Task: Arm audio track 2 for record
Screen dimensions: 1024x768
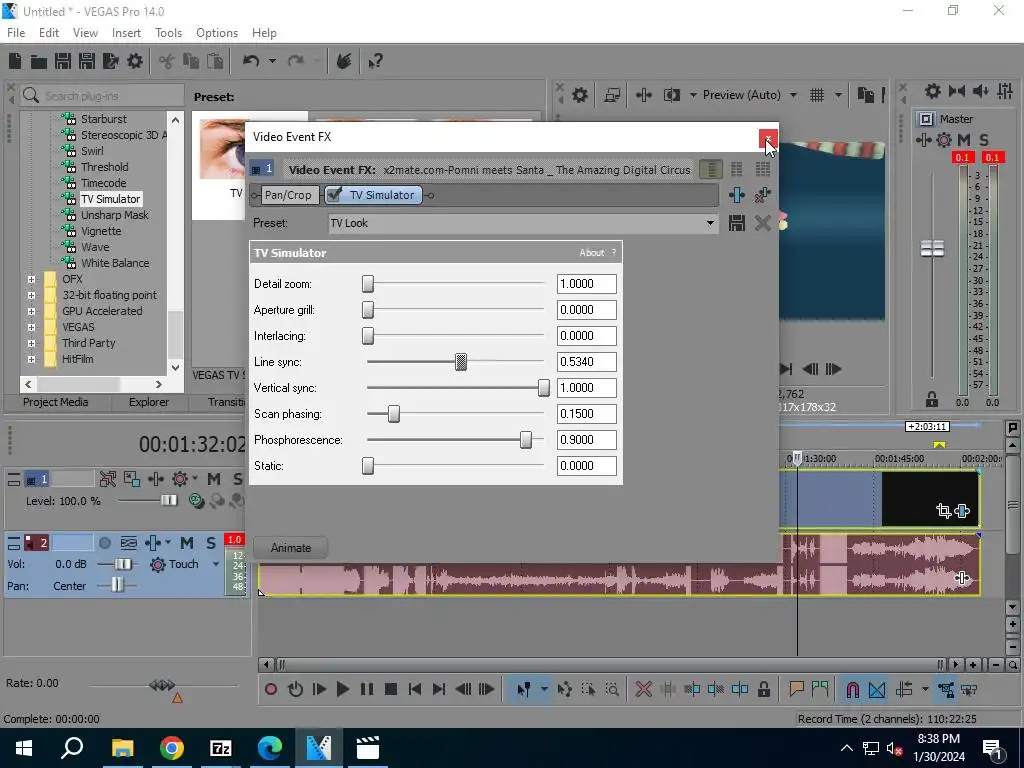Action: (x=104, y=543)
